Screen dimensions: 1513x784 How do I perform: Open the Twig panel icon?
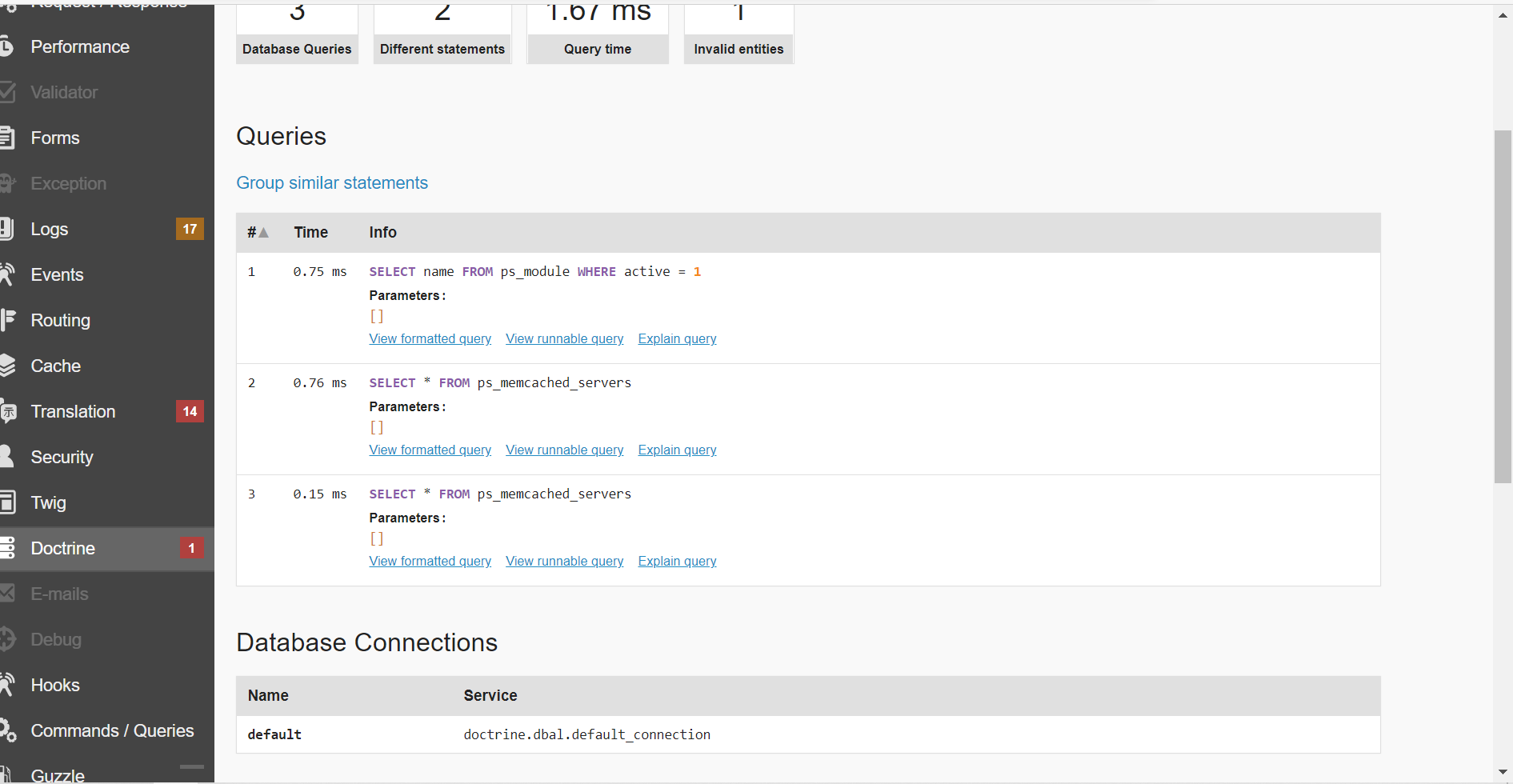[7, 502]
